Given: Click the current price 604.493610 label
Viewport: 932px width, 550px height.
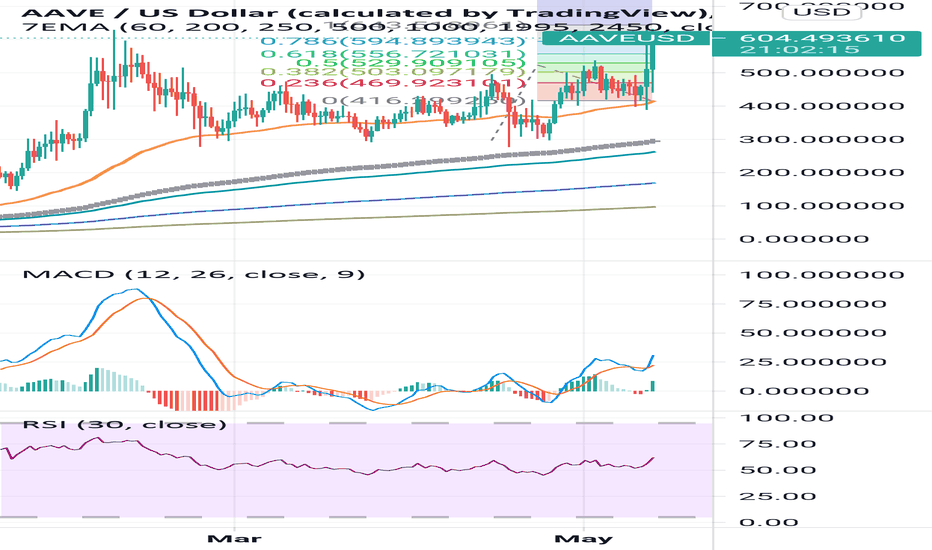Looking at the screenshot, I should [822, 38].
